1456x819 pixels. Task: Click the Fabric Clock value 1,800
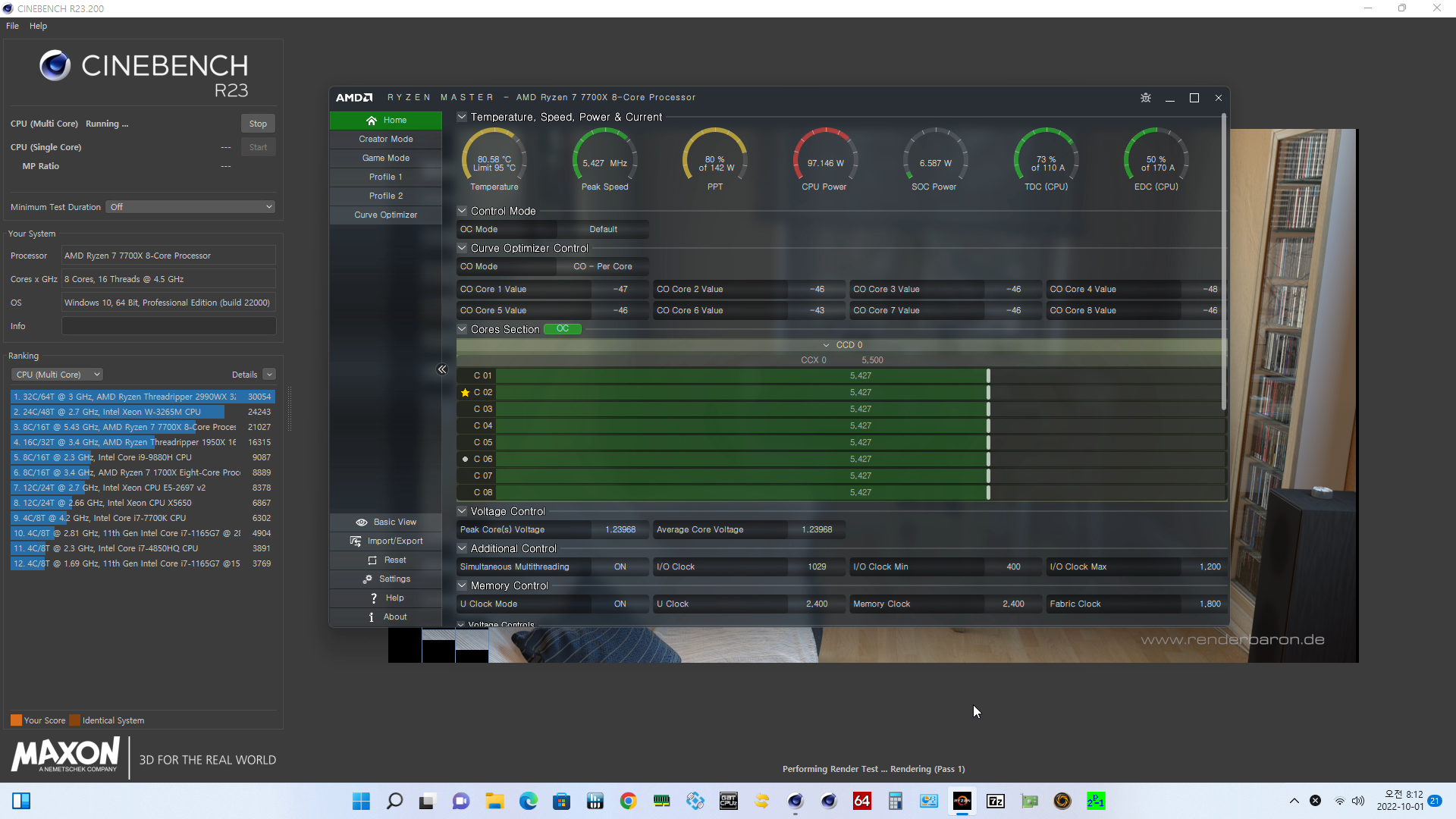pyautogui.click(x=1210, y=604)
